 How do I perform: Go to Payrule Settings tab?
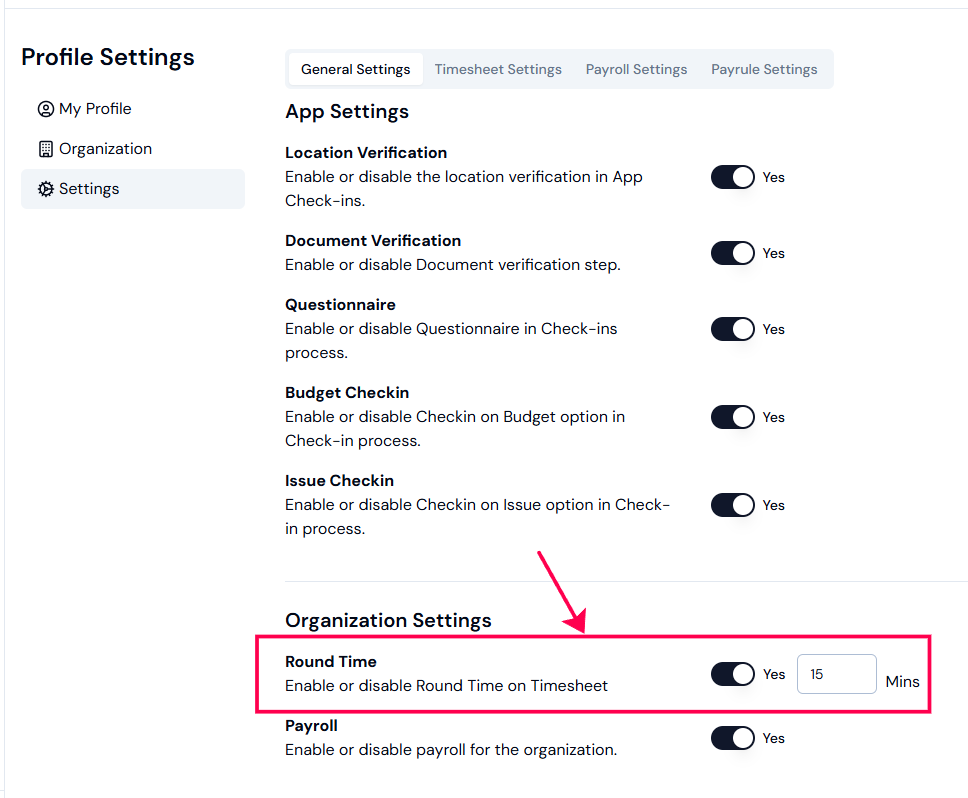(764, 69)
